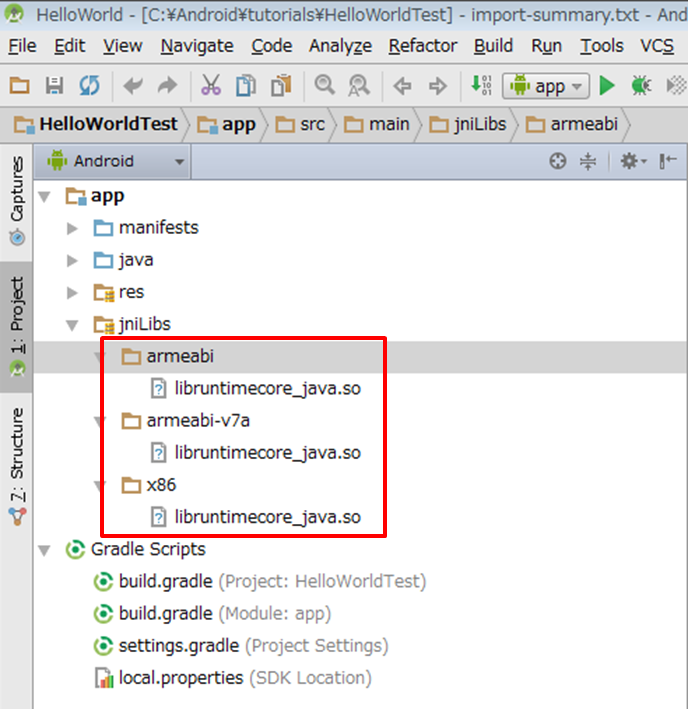Screen dimensions: 688x709
Task: Click the Save All floppy icon
Action: coord(54,85)
